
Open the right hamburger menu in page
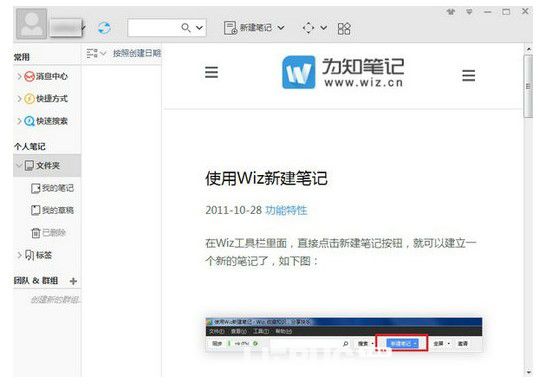tap(469, 75)
